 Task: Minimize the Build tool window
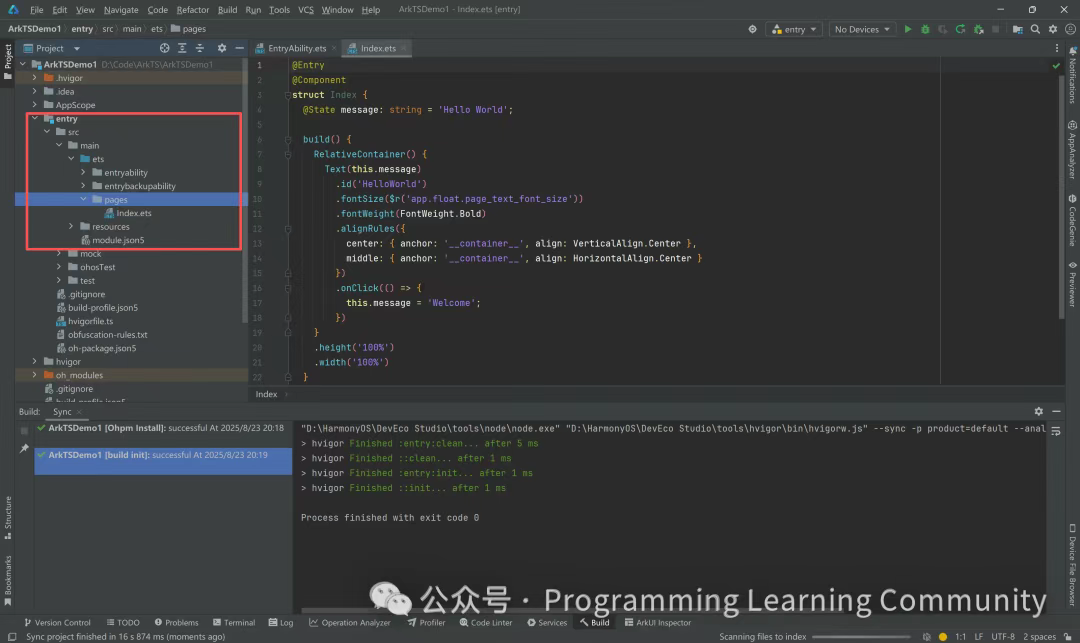1056,411
